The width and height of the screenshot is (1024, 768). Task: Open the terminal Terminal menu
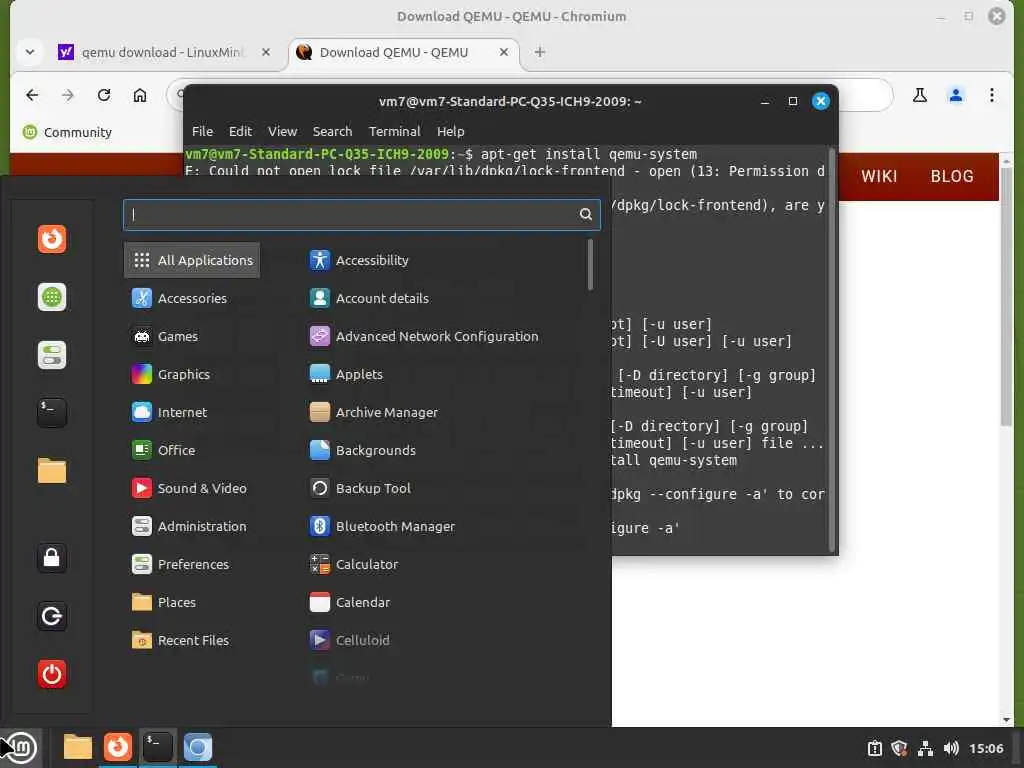(x=394, y=131)
